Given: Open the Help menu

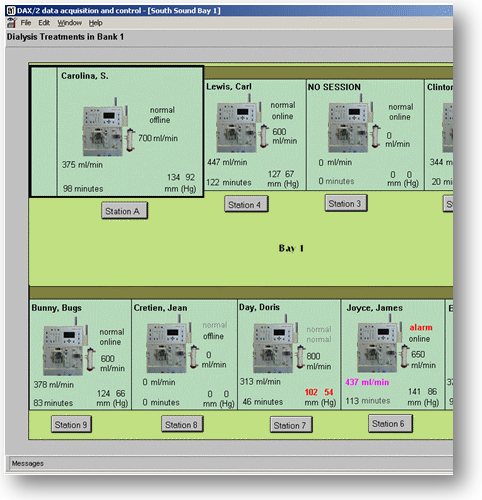Looking at the screenshot, I should [x=95, y=23].
